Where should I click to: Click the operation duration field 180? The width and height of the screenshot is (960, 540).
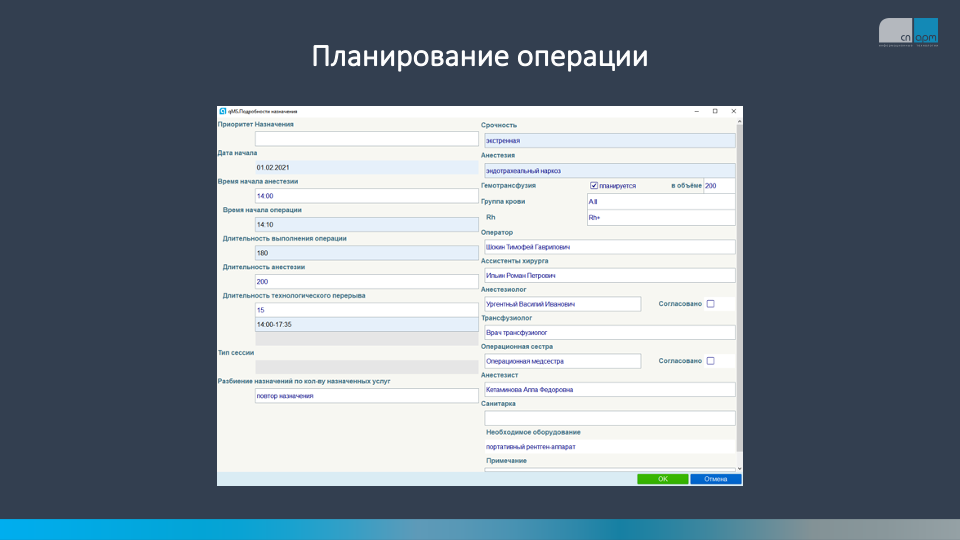click(x=366, y=253)
